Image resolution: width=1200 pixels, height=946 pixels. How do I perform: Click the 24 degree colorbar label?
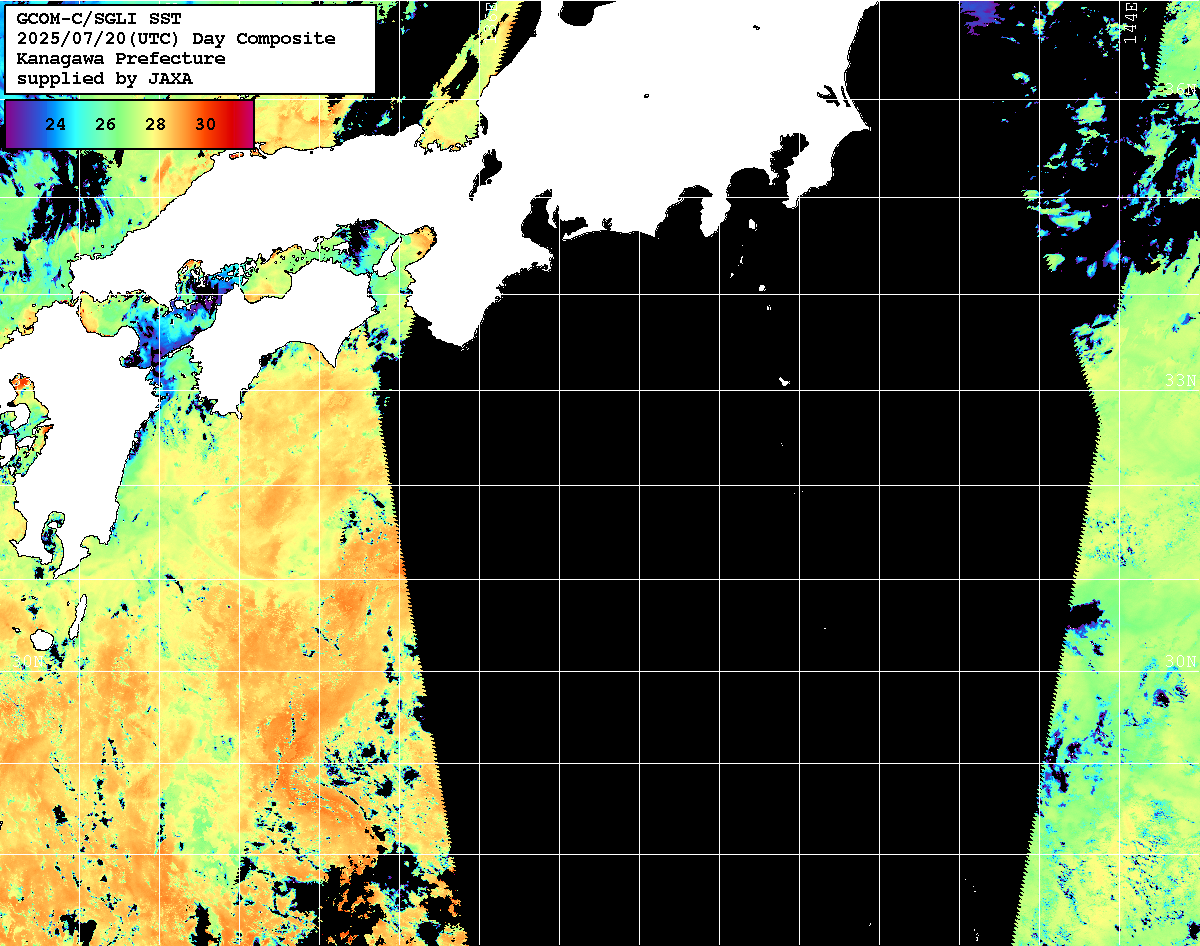point(56,125)
